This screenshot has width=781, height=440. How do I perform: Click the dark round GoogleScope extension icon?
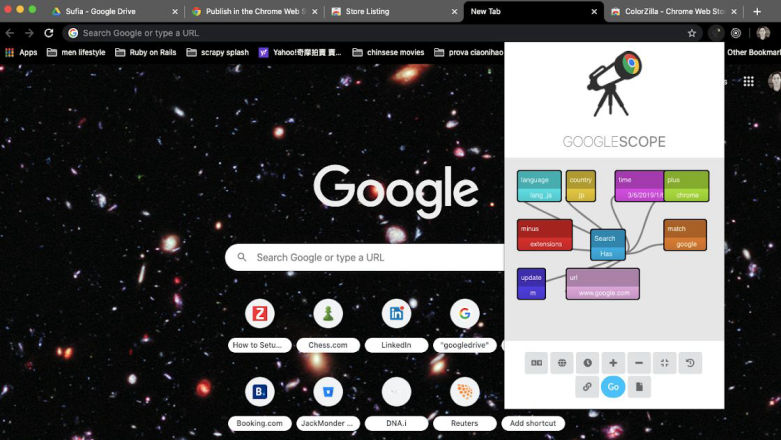(716, 33)
